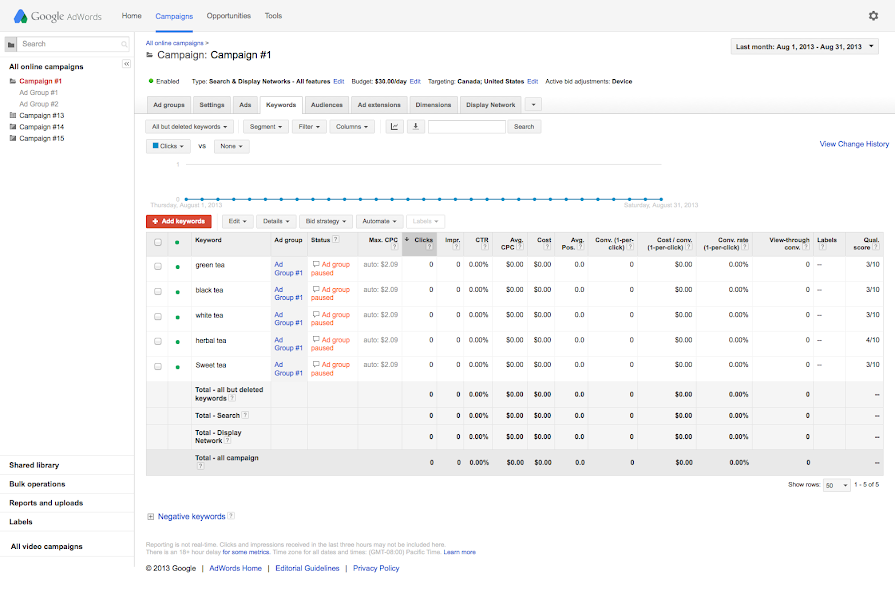Toggle the select-all checkbox in table header
895x592 pixels.
pyautogui.click(x=158, y=241)
